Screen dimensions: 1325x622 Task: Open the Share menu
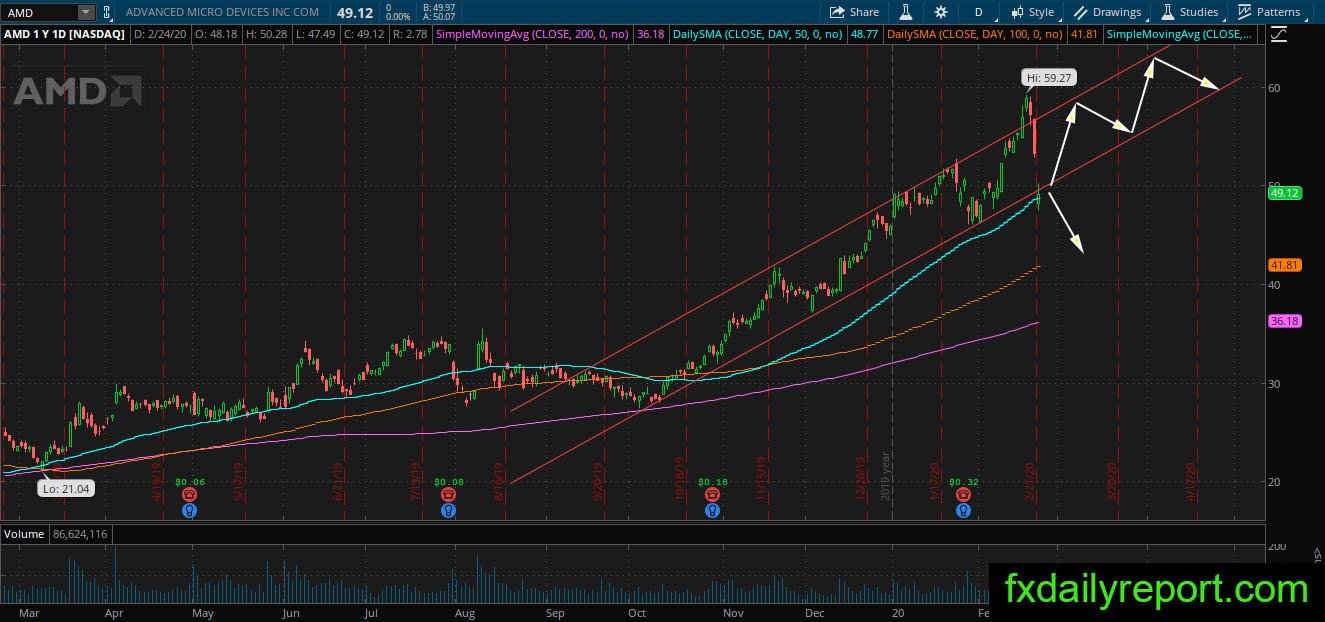[854, 12]
